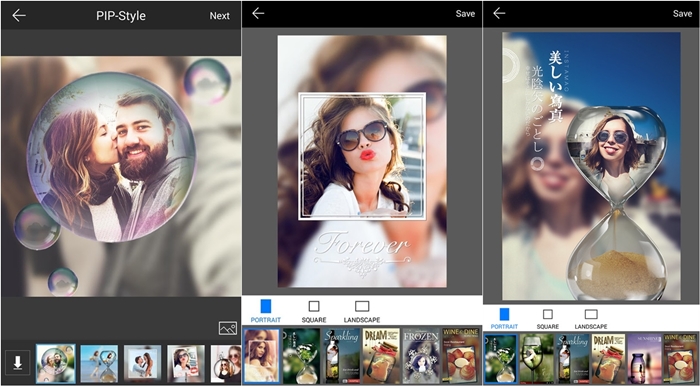The height and width of the screenshot is (386, 700).
Task: Choose the sunglasses woman bubble style thumbnail
Action: tap(226, 364)
